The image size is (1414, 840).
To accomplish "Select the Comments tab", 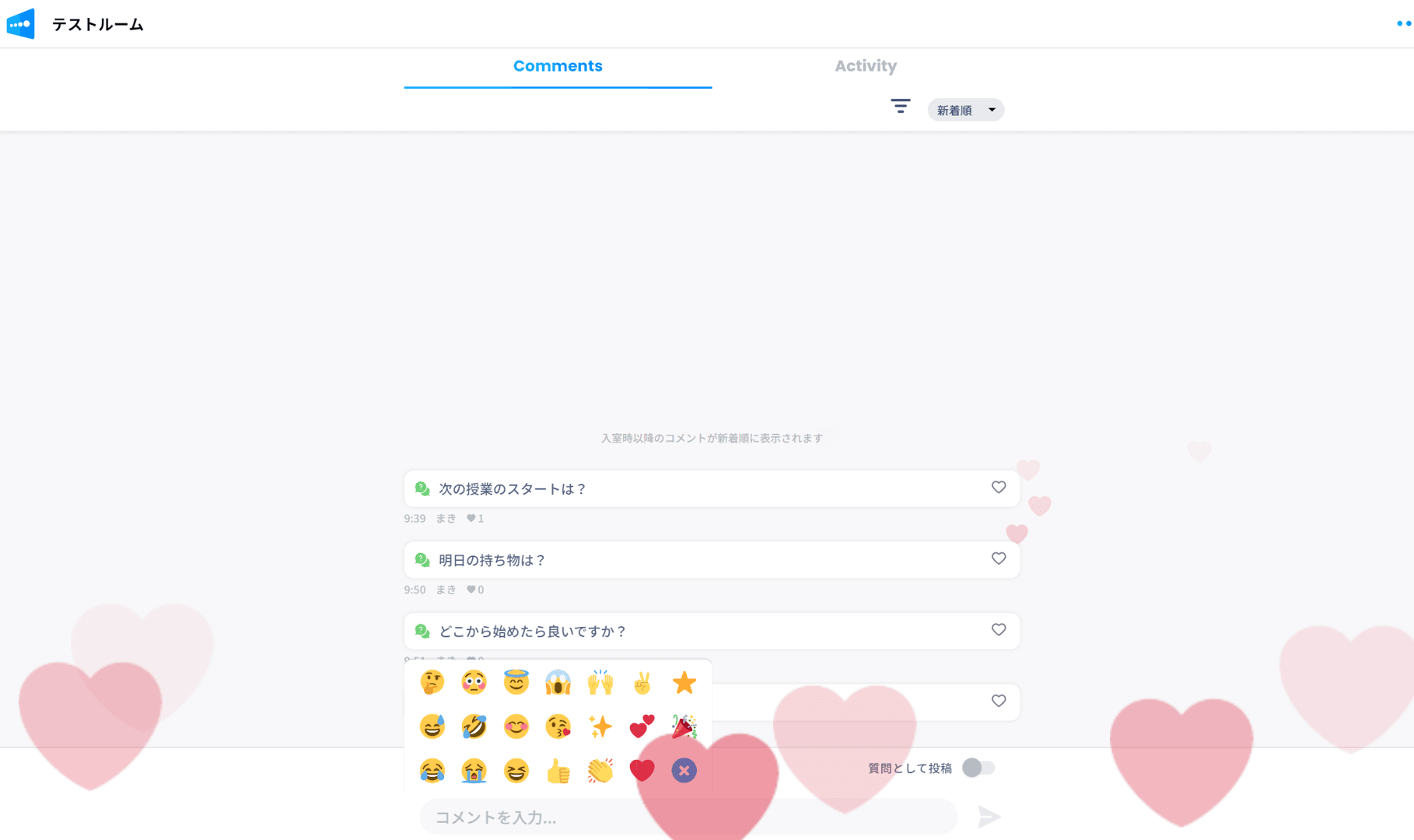I will [558, 66].
